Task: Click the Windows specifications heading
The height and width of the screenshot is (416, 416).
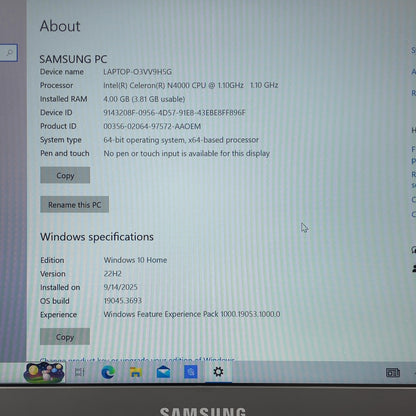Action: (97, 237)
